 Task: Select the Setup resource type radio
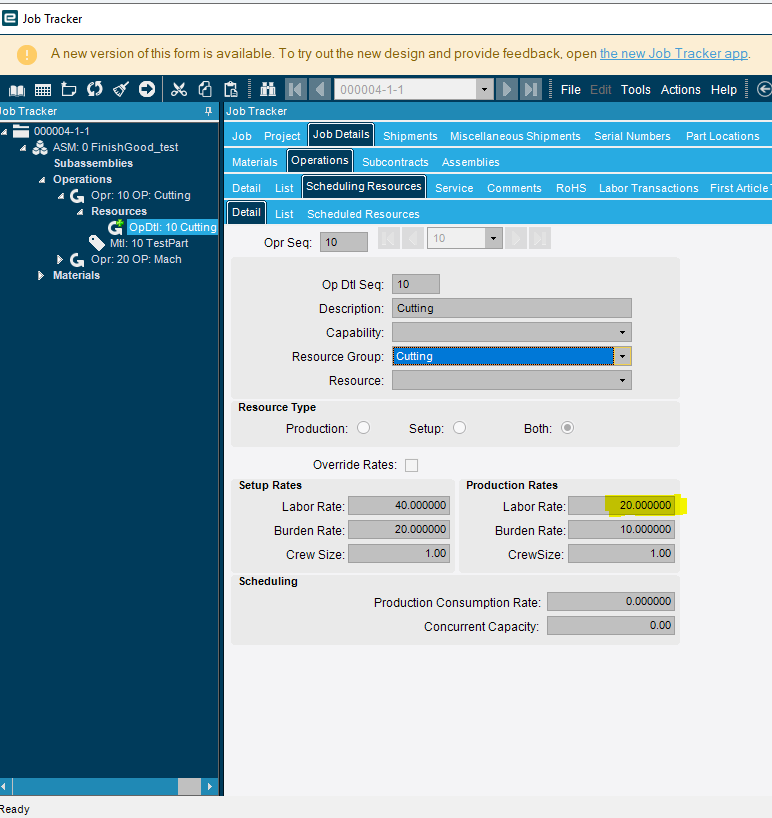point(460,428)
